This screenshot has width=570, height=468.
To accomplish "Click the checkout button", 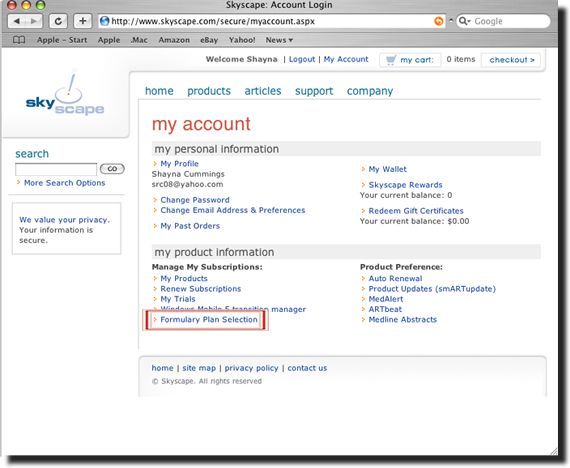I will point(511,60).
